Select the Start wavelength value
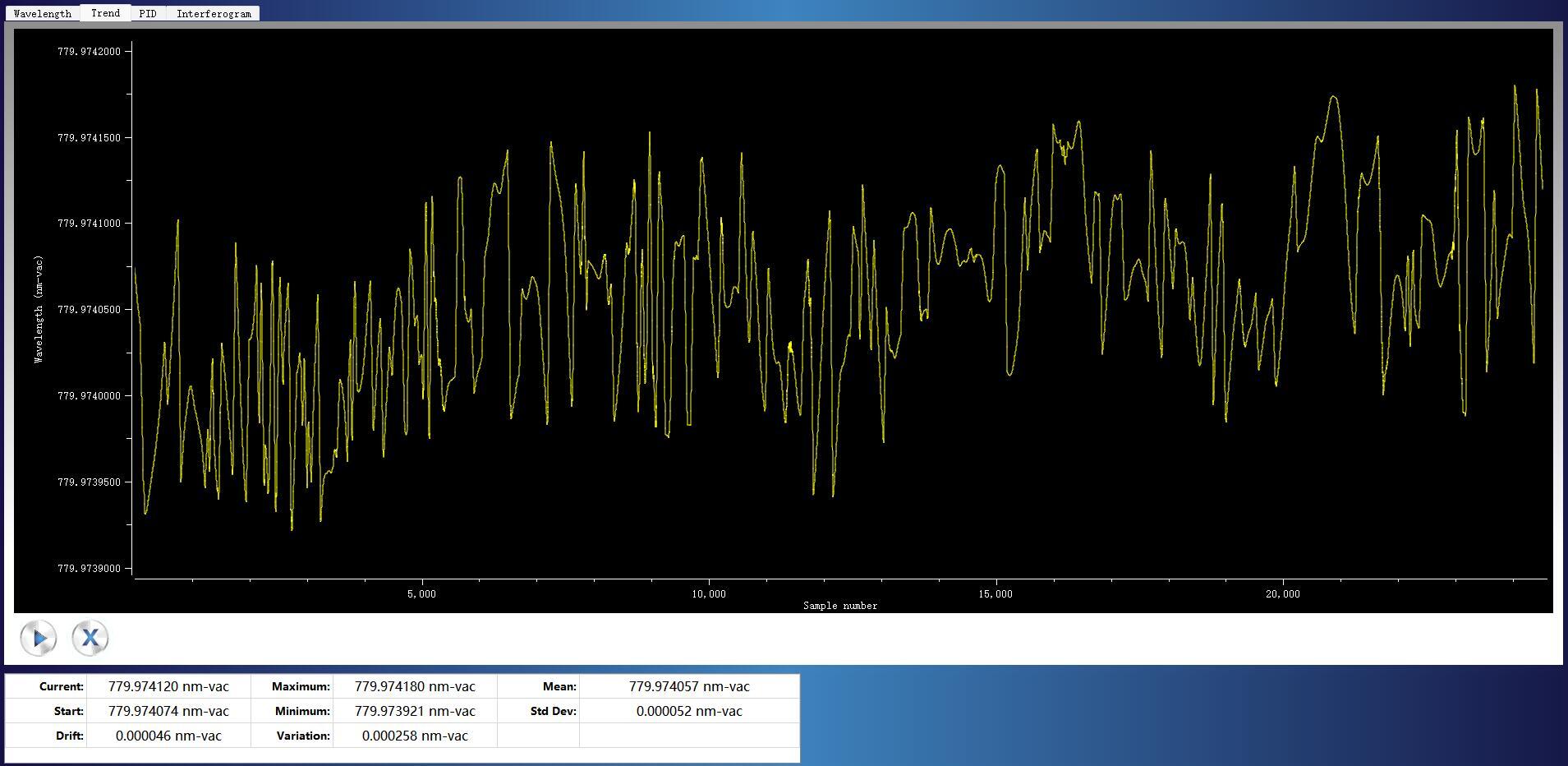1568x766 pixels. [x=168, y=711]
